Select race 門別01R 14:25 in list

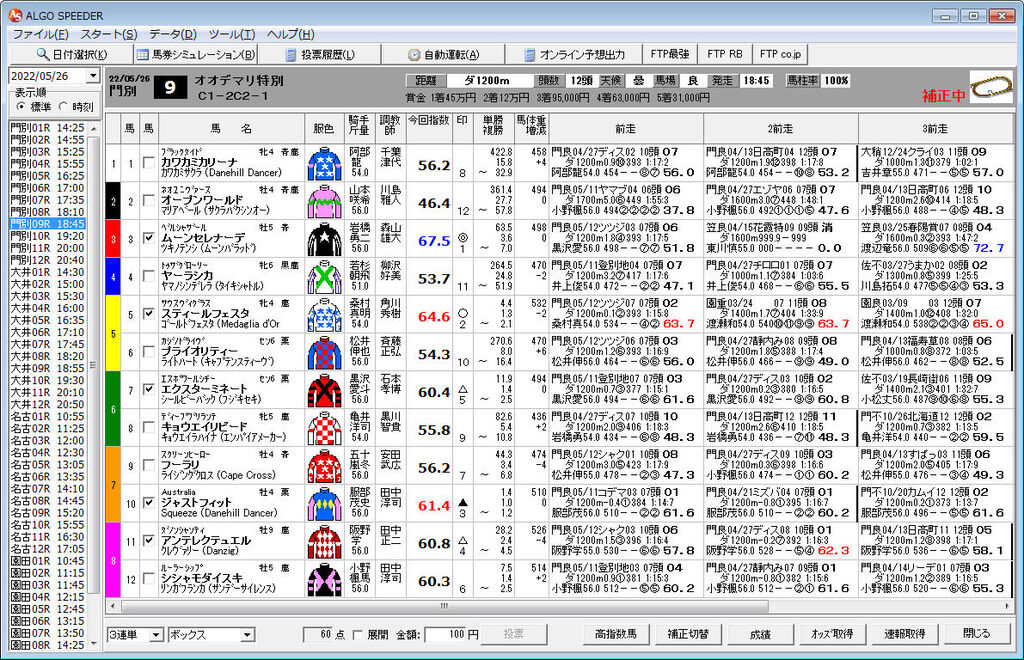pyautogui.click(x=47, y=128)
